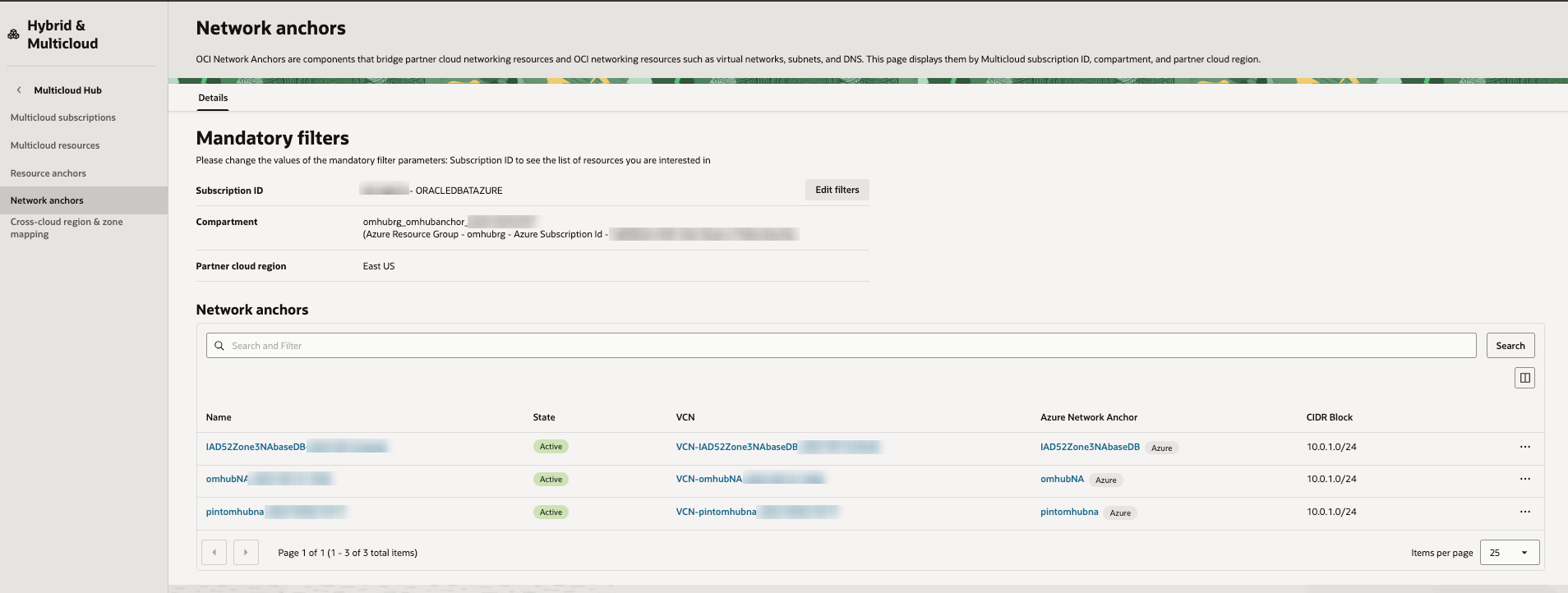Click Active state badge in pintomhubna row

click(x=551, y=513)
